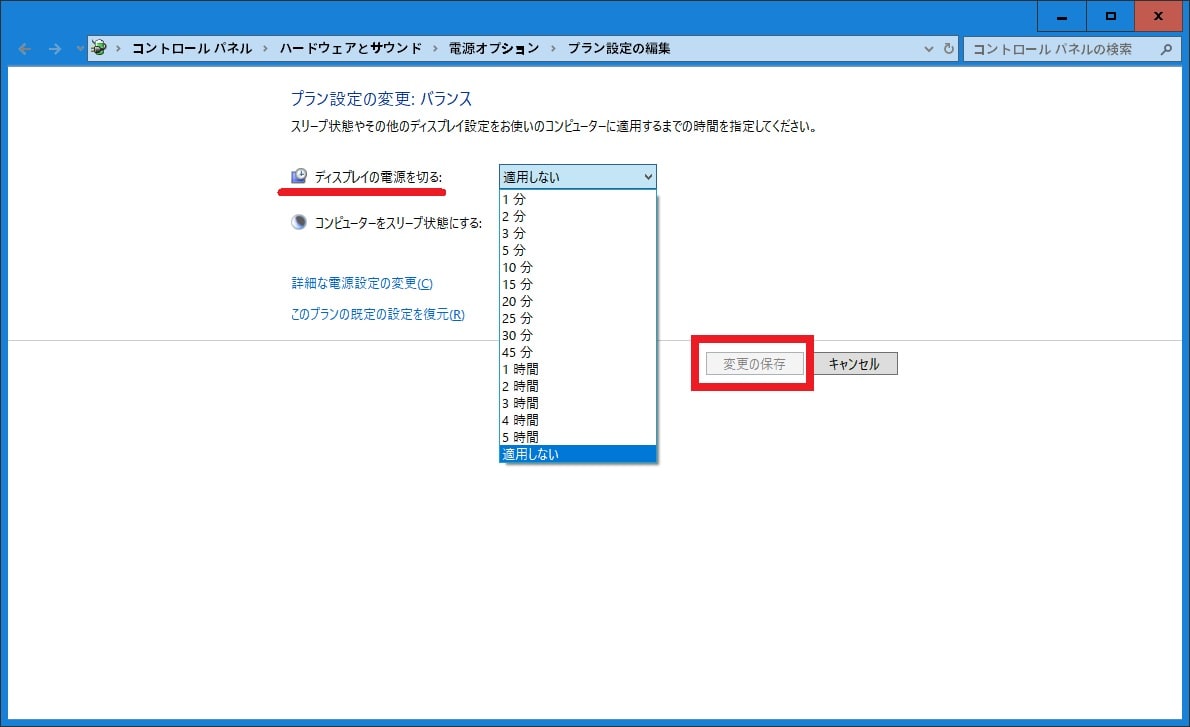Choose 5 分 option
Image resolution: width=1190 pixels, height=727 pixels.
tap(578, 250)
